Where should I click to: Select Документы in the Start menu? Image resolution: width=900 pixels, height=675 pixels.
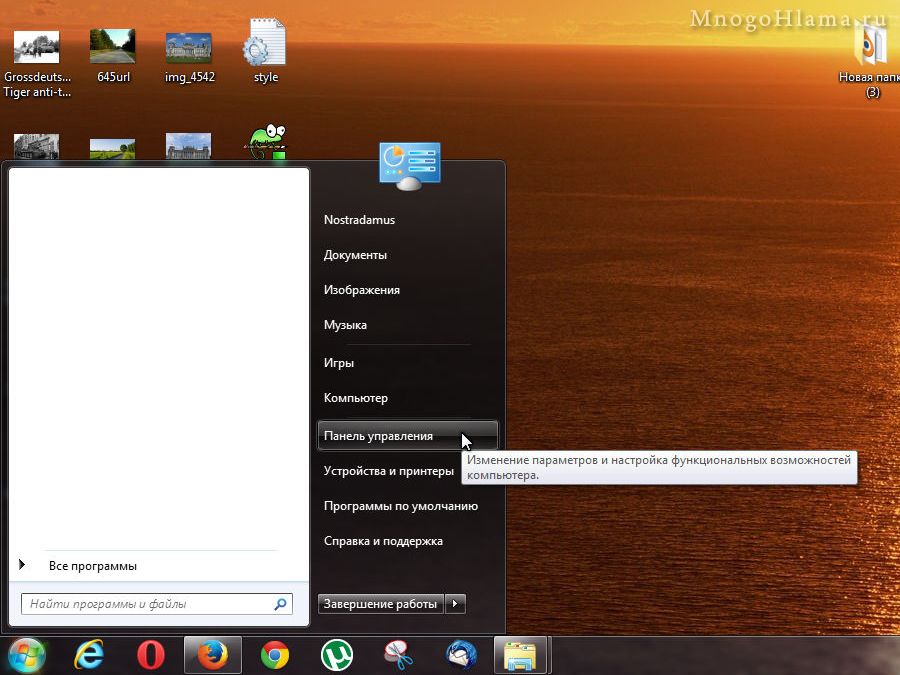click(355, 255)
